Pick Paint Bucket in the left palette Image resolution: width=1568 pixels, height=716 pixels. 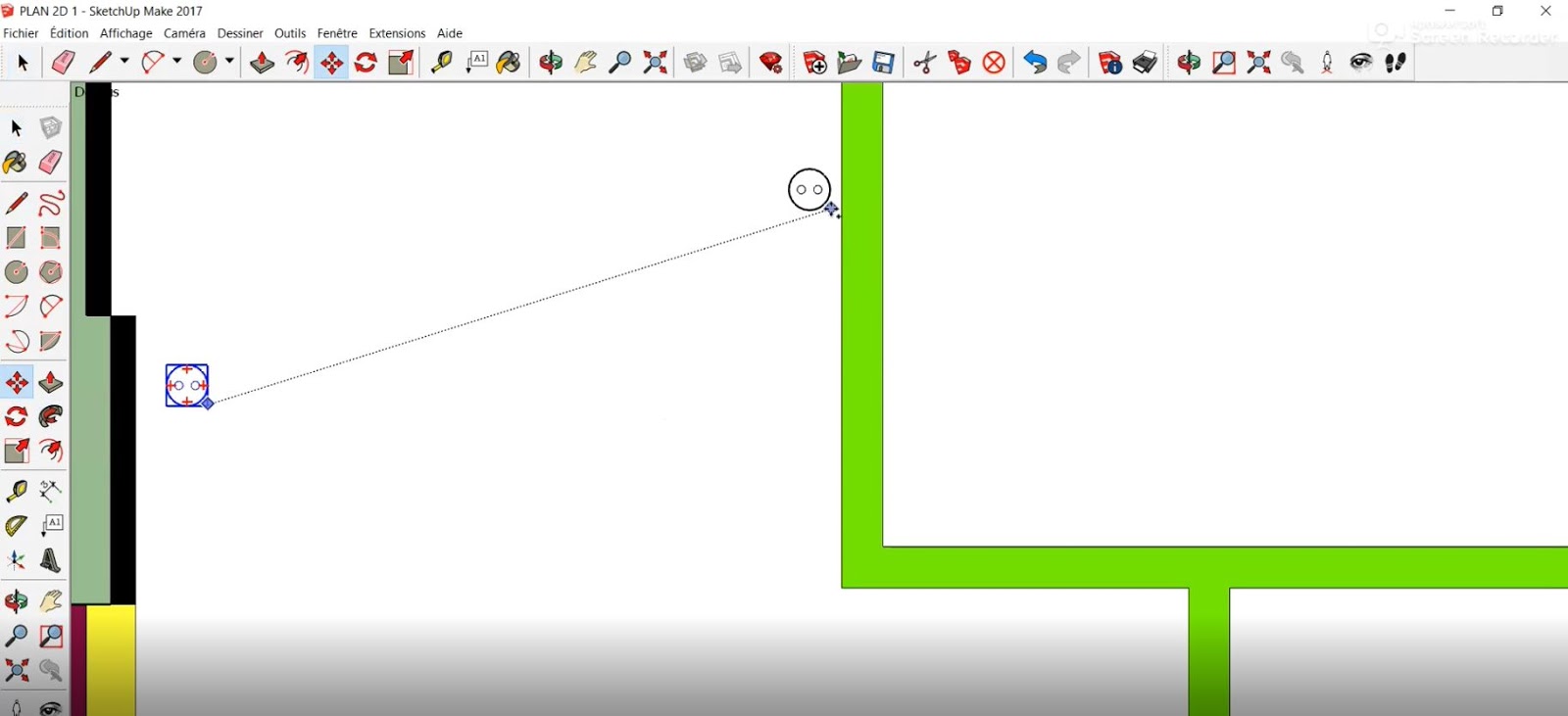(x=17, y=163)
